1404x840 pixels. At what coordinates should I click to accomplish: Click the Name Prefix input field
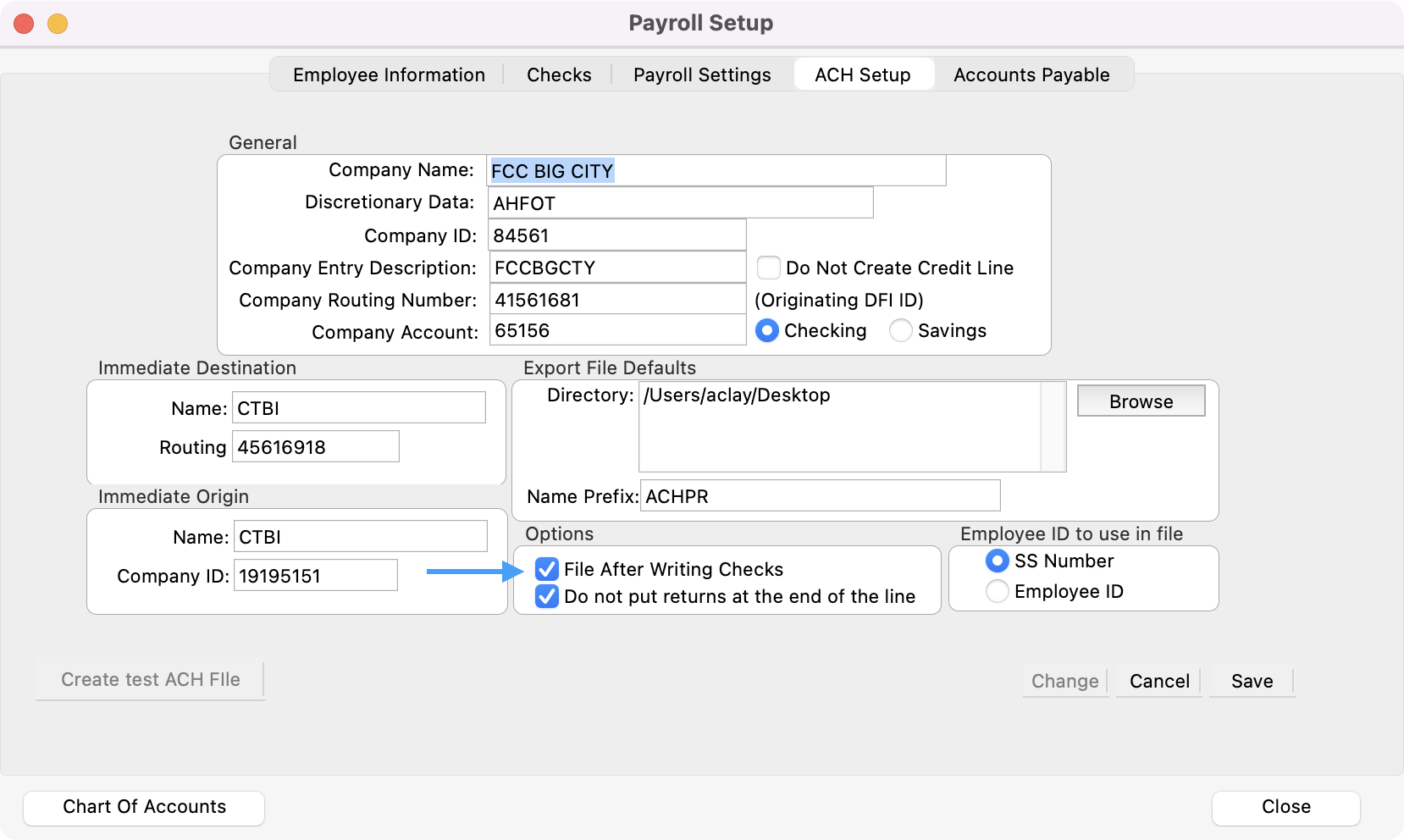[820, 496]
